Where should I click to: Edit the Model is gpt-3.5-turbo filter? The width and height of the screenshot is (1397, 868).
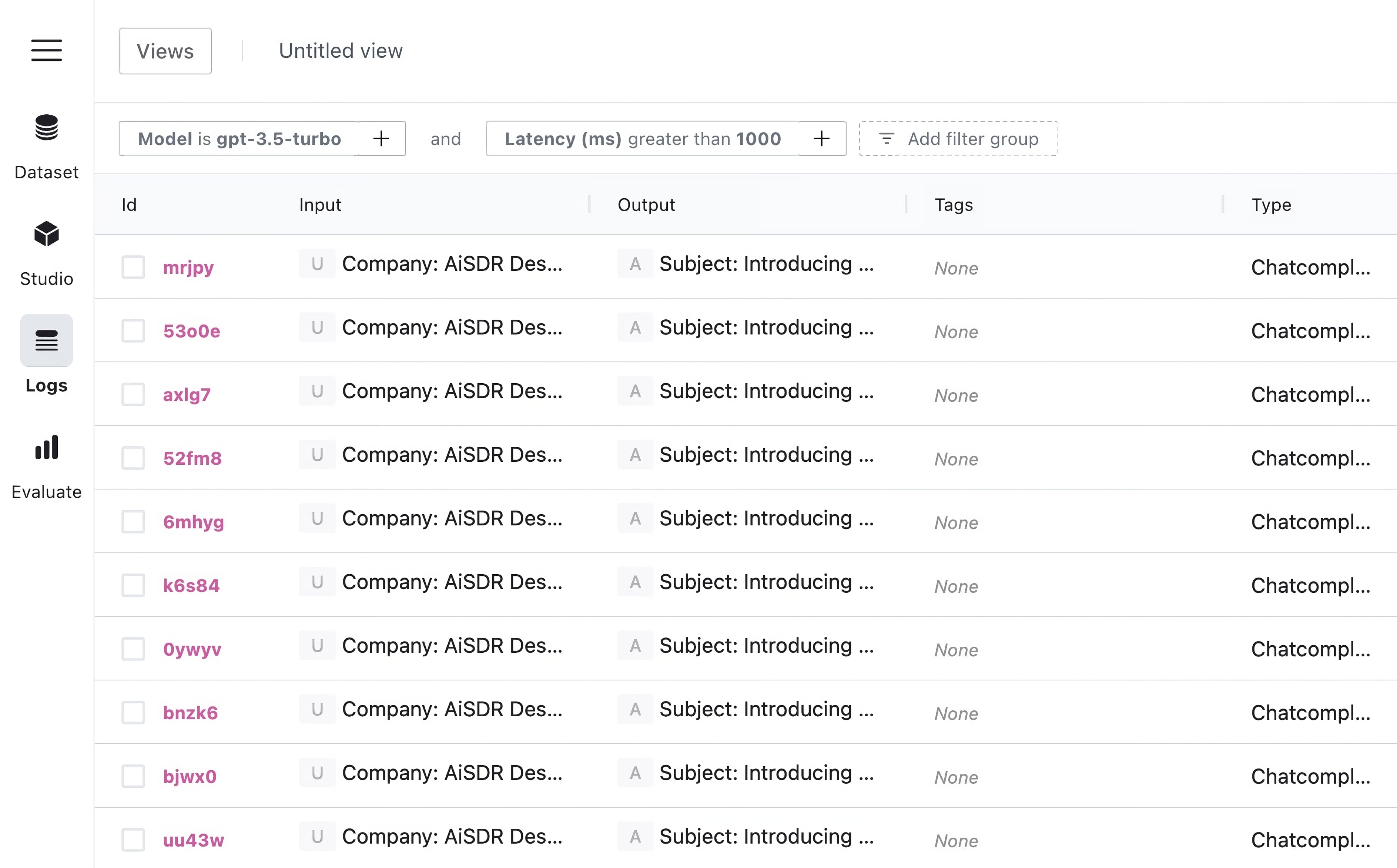click(x=239, y=138)
